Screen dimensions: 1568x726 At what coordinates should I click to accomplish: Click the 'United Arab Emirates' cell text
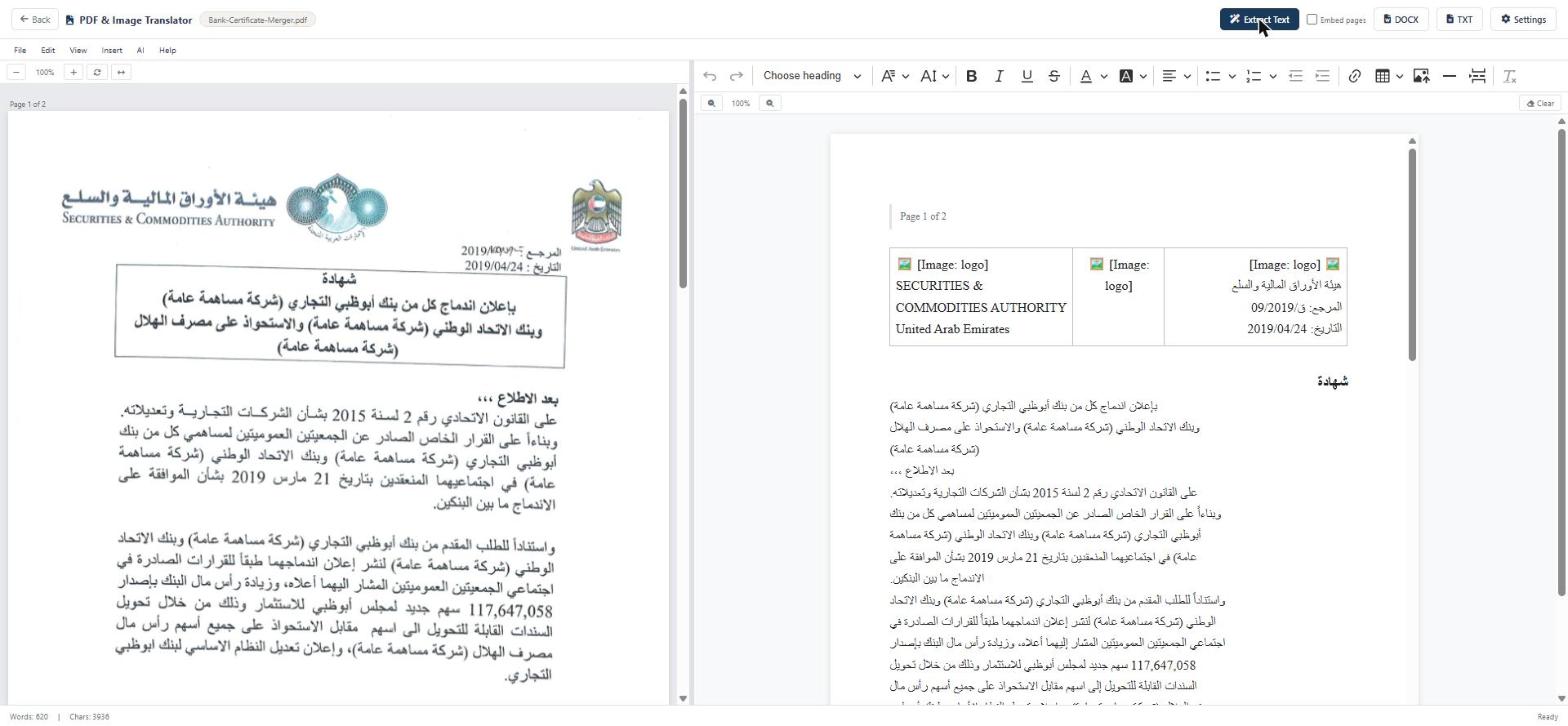point(952,329)
